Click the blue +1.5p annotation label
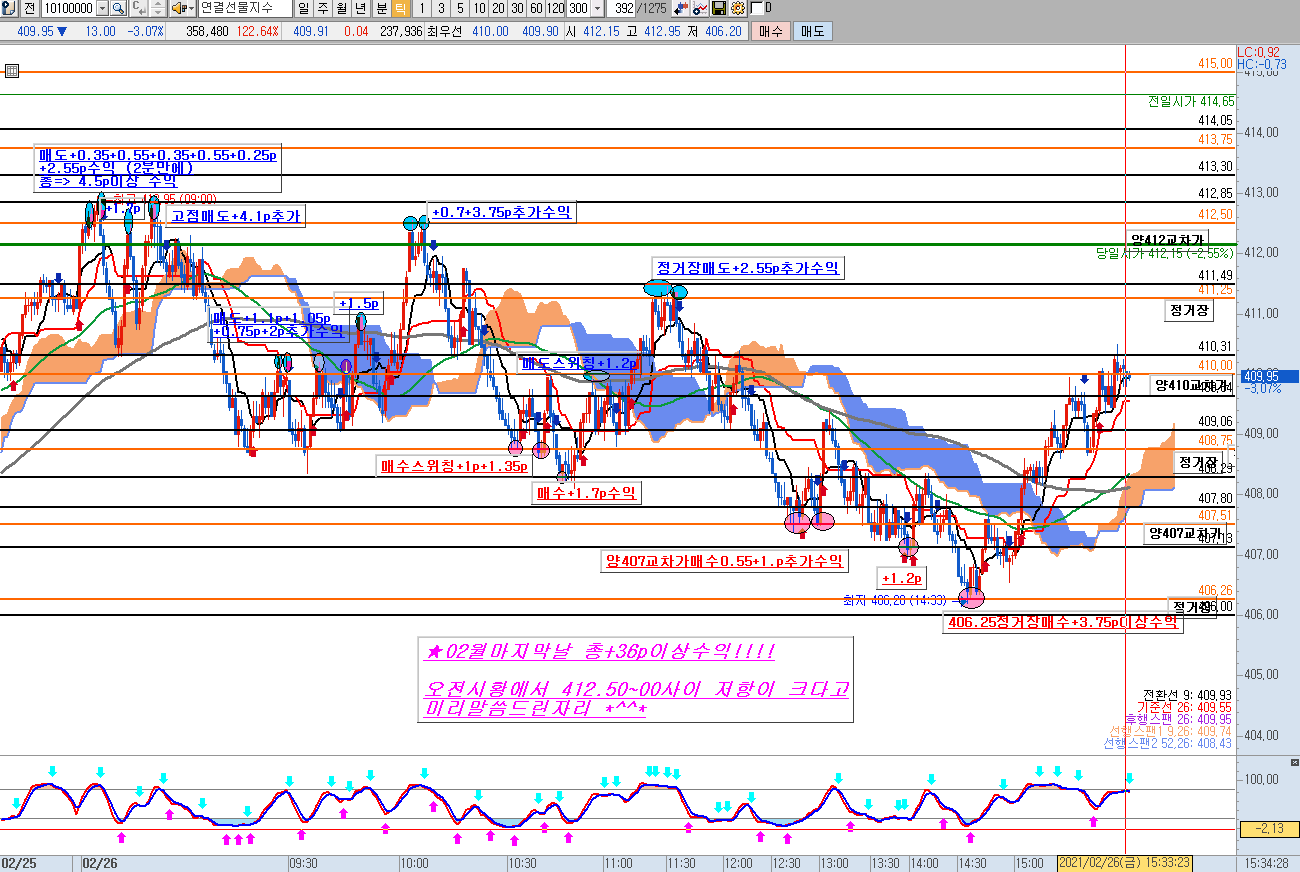Screen dimensions: 1300x872 point(359,303)
